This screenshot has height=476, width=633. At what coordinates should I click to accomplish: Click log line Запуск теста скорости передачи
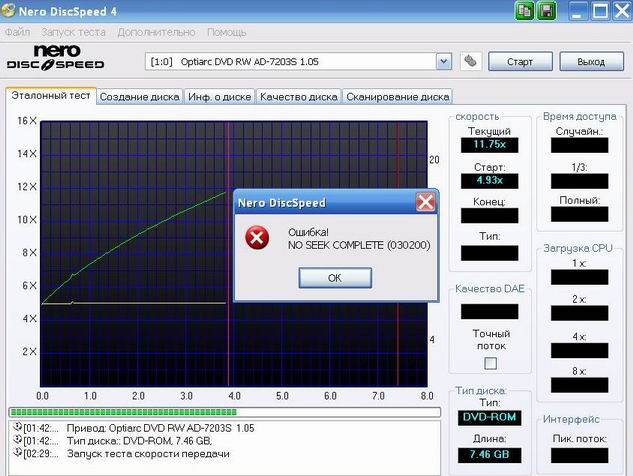pos(148,454)
